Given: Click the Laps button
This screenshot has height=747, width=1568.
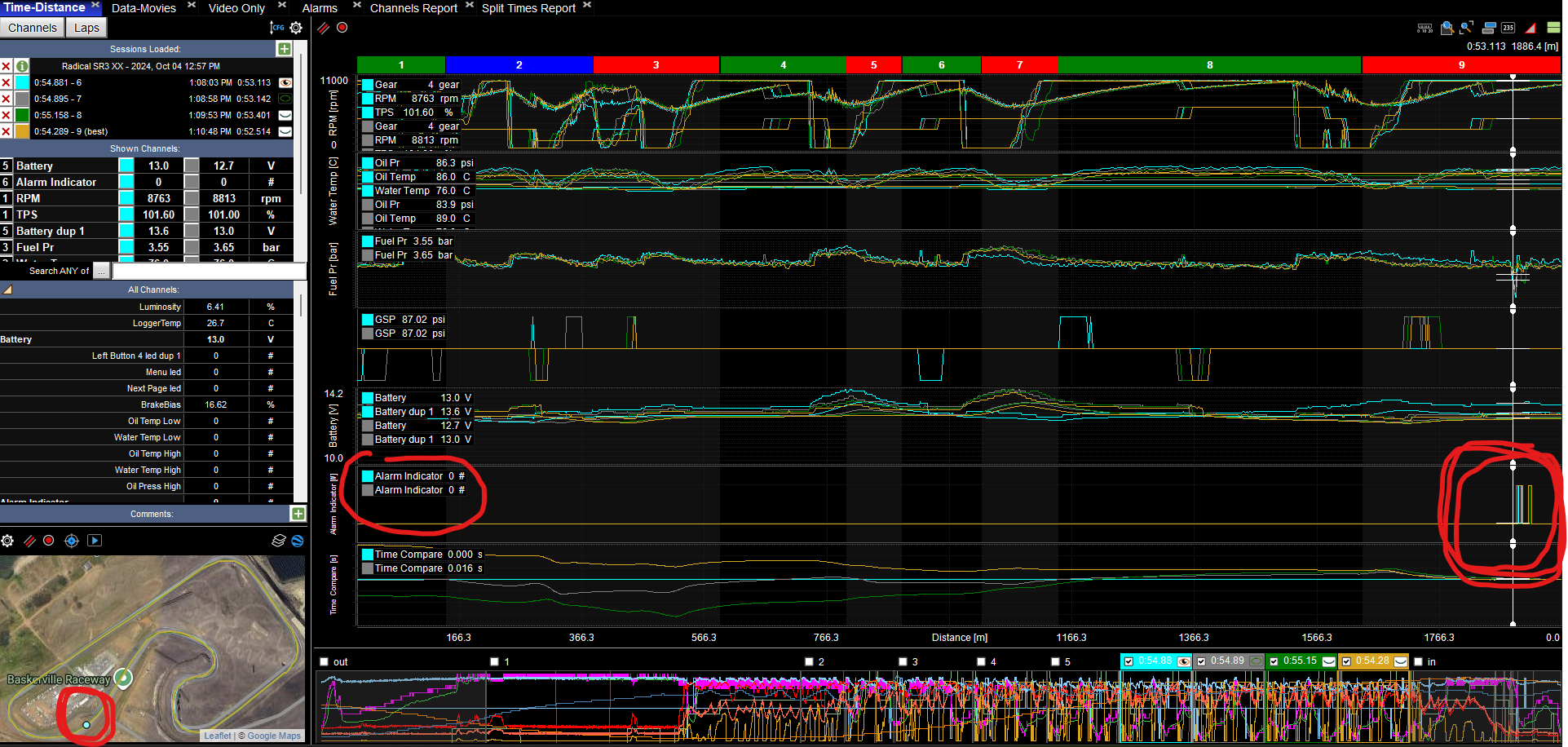Looking at the screenshot, I should (x=86, y=28).
